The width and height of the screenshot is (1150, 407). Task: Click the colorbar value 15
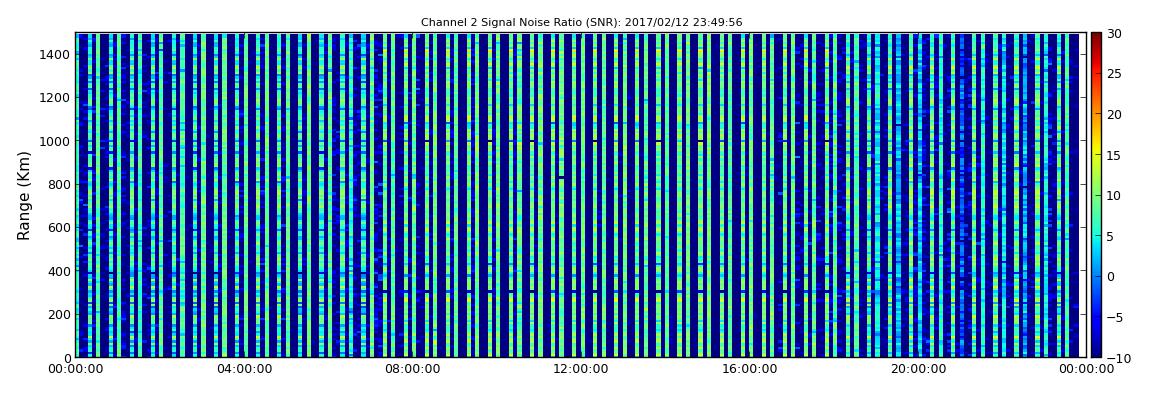point(1115,155)
